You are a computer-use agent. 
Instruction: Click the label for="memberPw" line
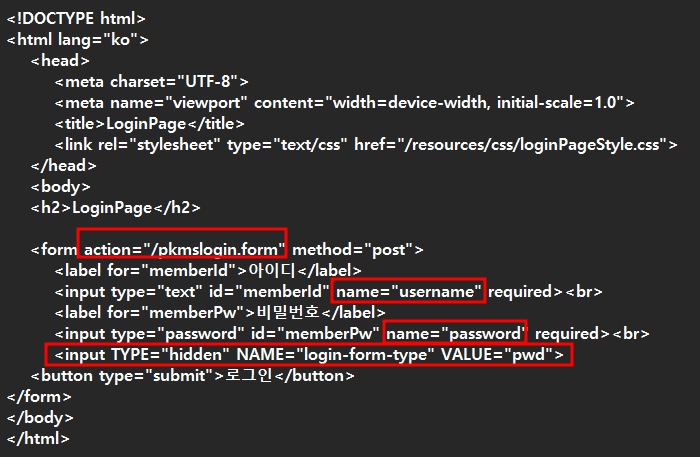point(220,312)
